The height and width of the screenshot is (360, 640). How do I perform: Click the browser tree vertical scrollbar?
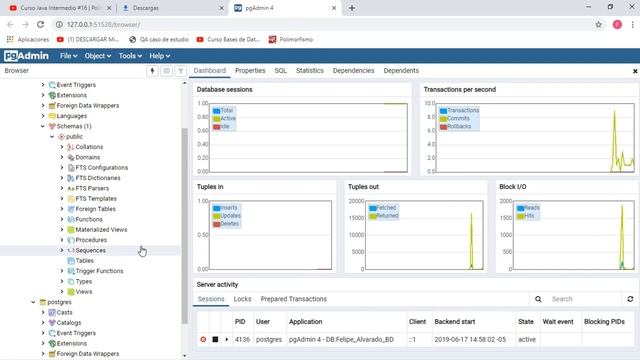[184, 226]
